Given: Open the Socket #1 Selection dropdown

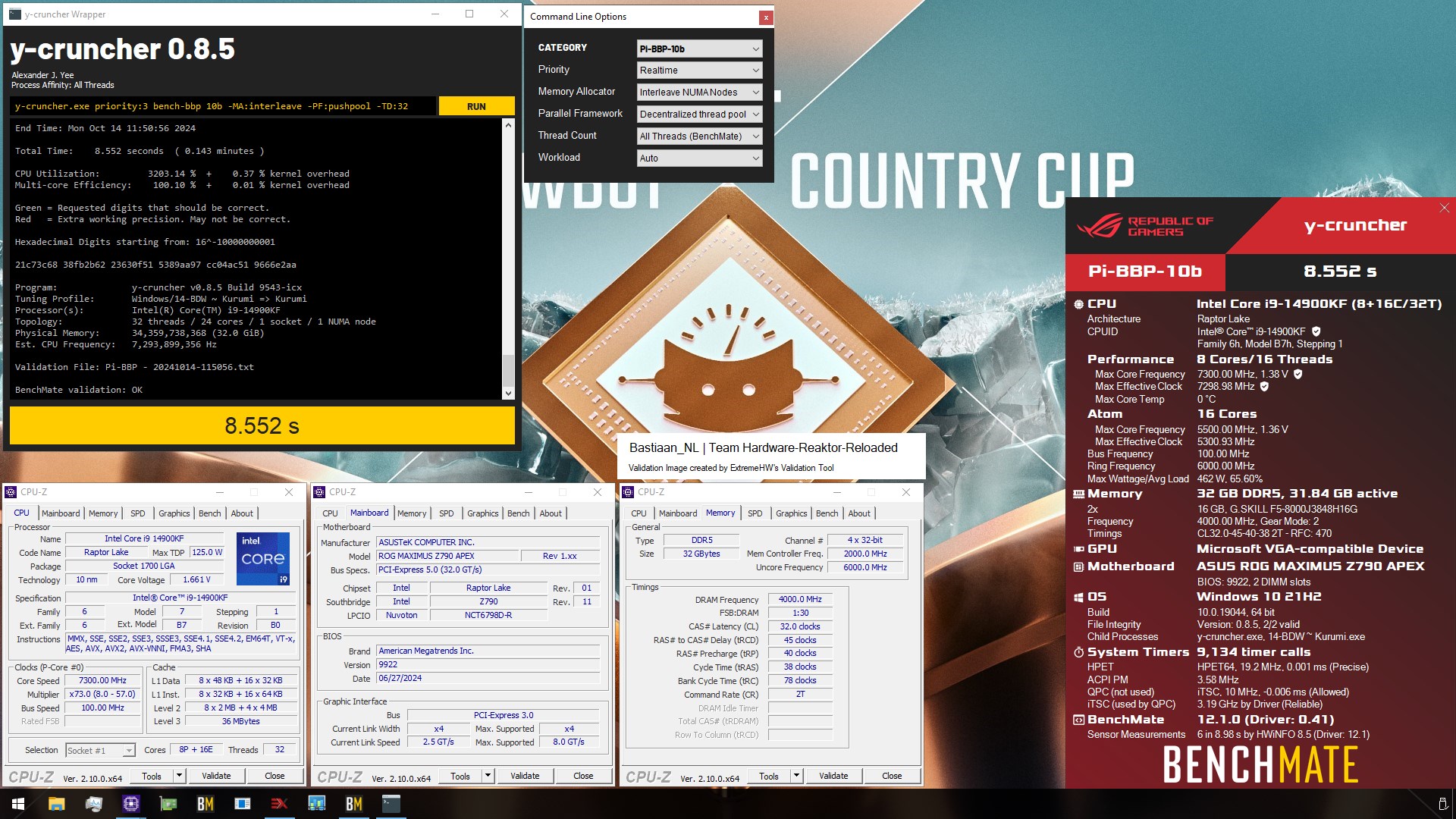Looking at the screenshot, I should point(100,751).
